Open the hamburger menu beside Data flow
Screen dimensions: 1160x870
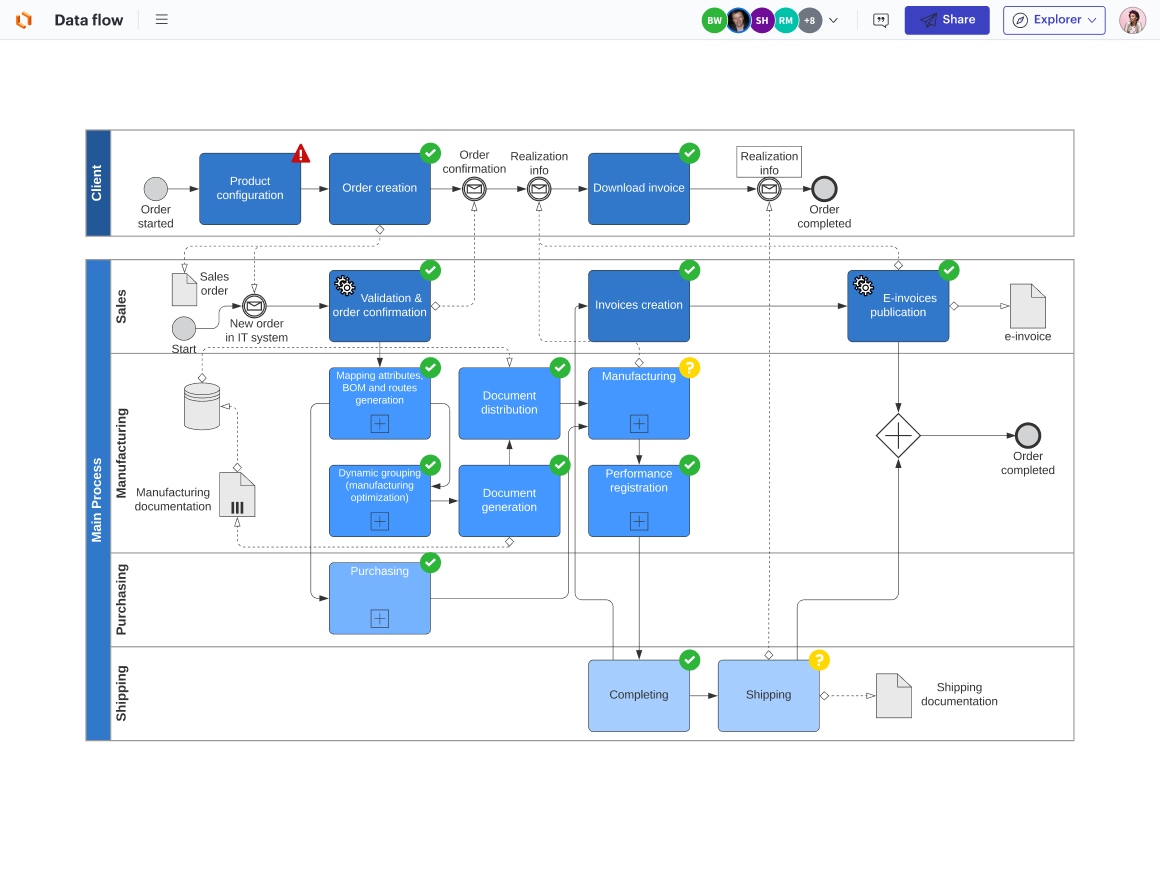pyautogui.click(x=161, y=19)
